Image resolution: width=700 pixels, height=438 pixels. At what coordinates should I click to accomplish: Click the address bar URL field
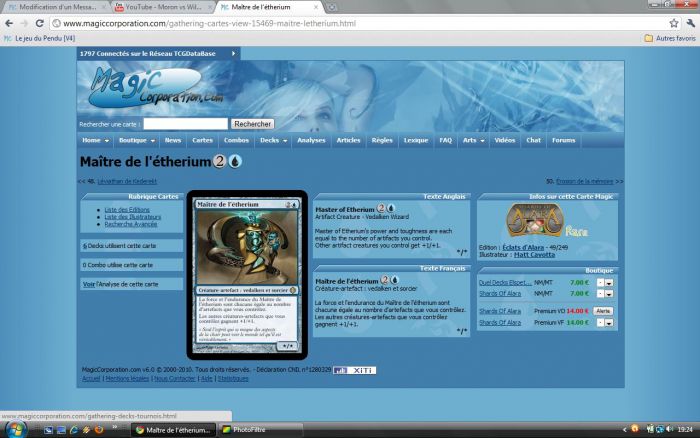coord(359,23)
